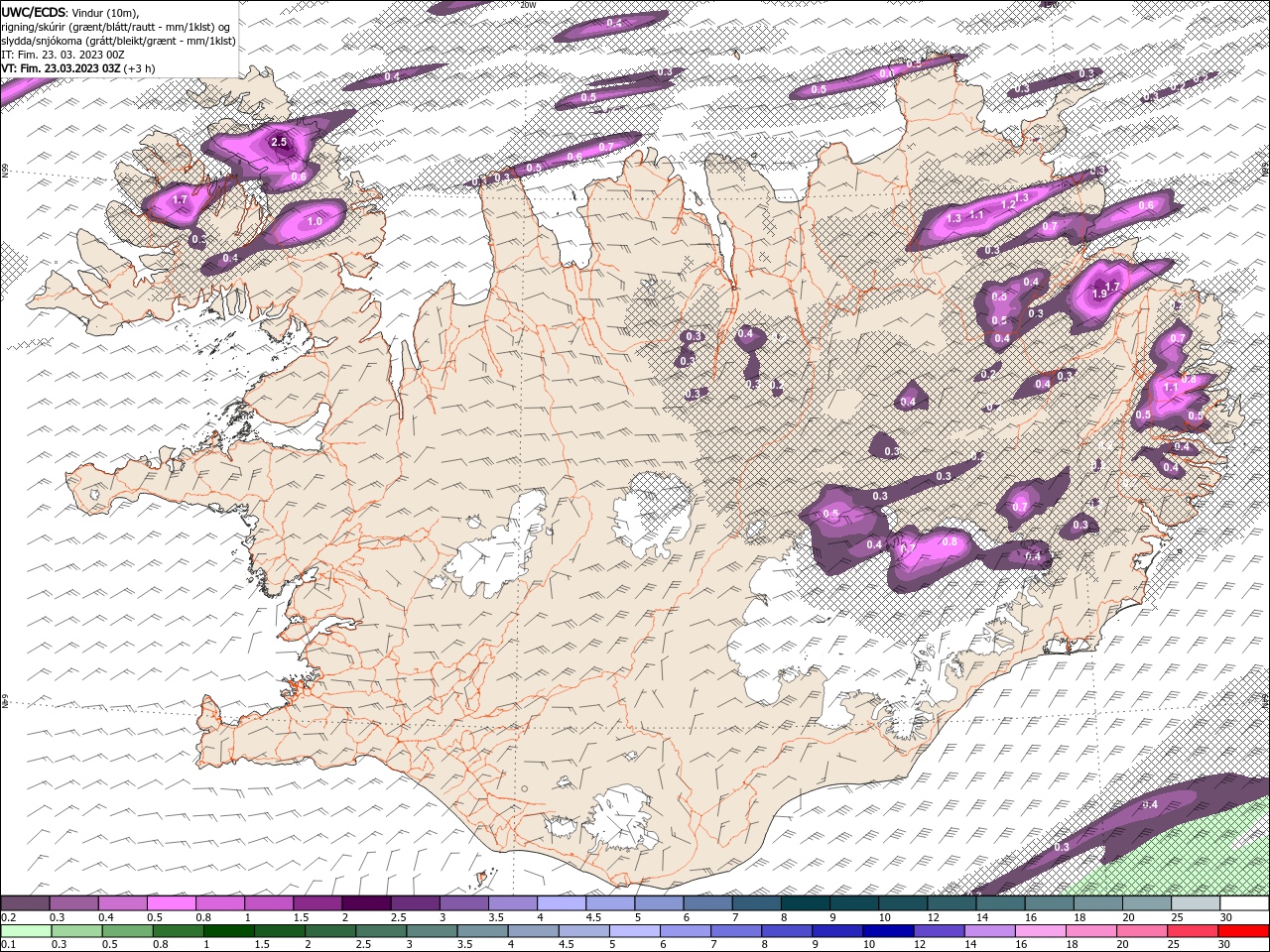The image size is (1270, 952).
Task: Select upper snow scale swatch starting at 25
Action: point(1195,903)
